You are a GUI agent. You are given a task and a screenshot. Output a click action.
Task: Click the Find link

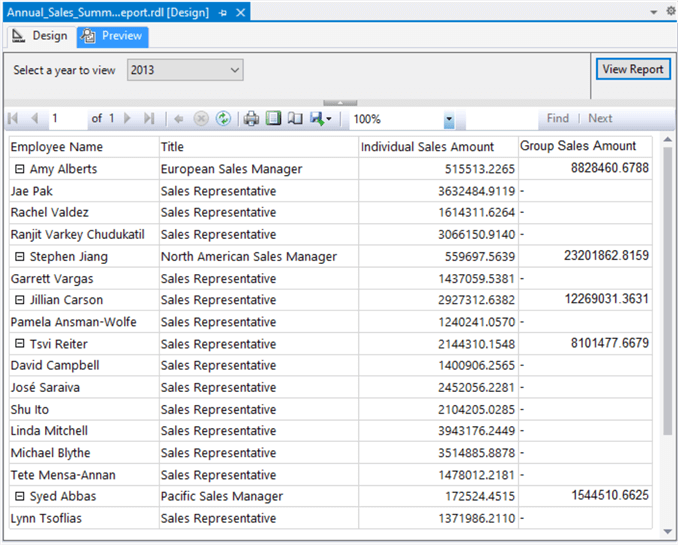(x=557, y=119)
